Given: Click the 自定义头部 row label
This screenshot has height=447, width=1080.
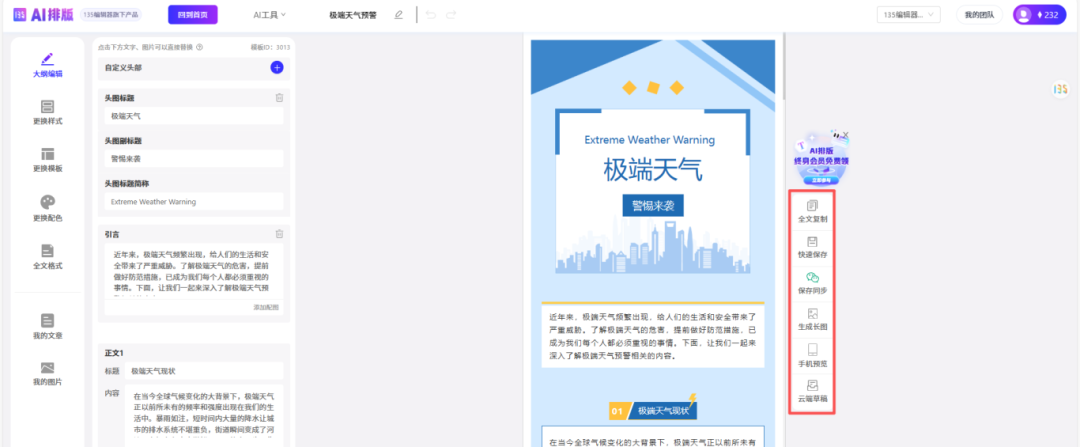Looking at the screenshot, I should [x=123, y=67].
